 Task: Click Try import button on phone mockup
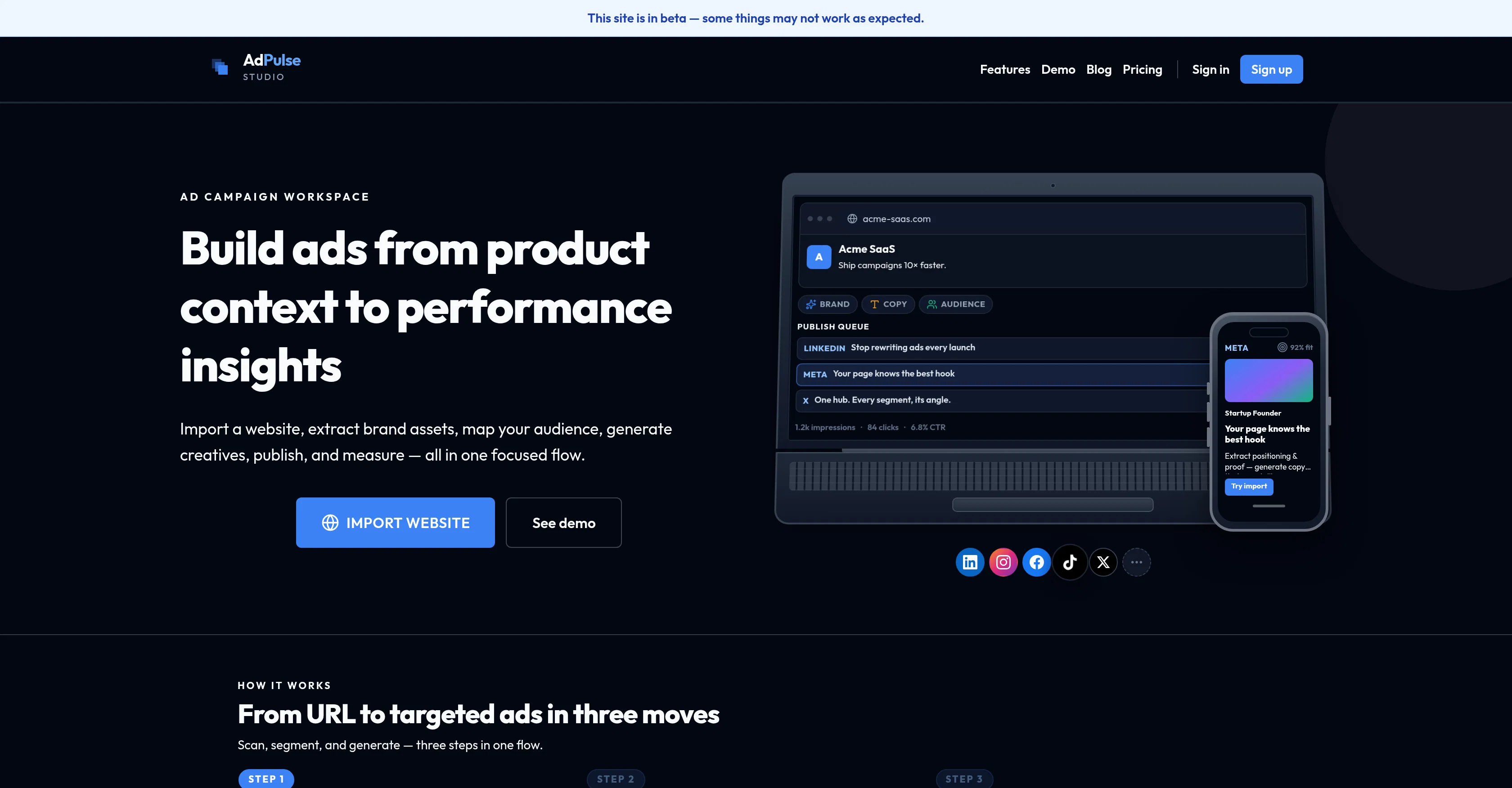click(1248, 486)
